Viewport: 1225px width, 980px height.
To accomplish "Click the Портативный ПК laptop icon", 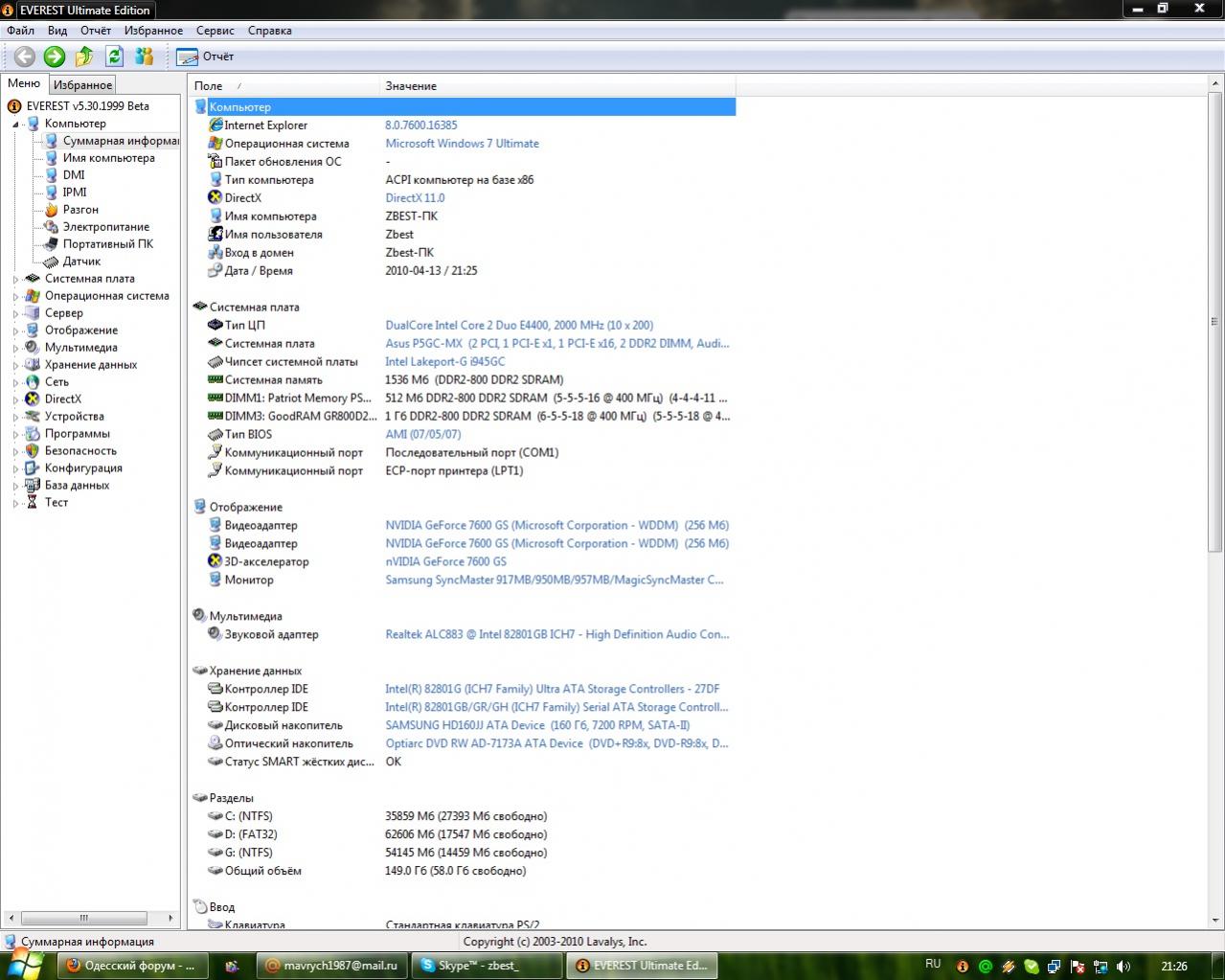I will (51, 244).
